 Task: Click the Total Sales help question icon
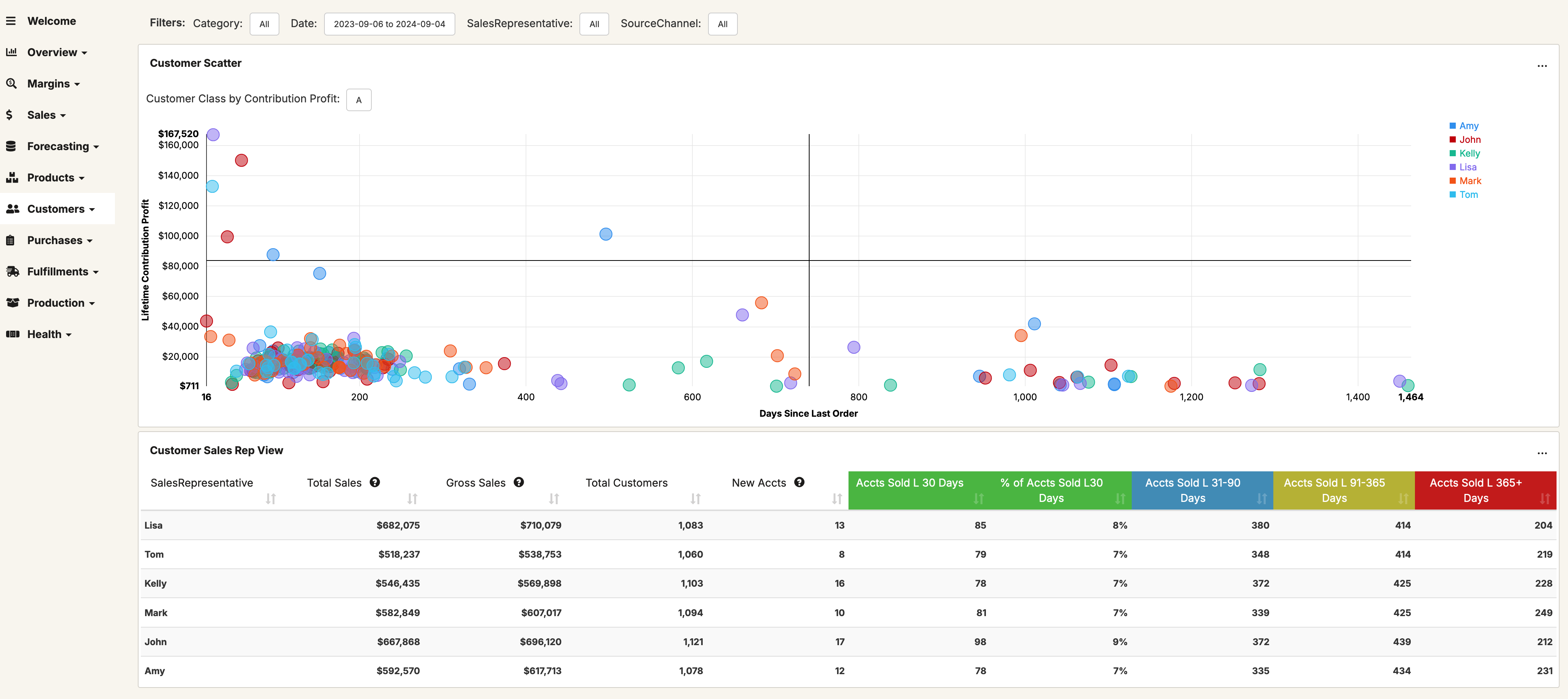[375, 482]
